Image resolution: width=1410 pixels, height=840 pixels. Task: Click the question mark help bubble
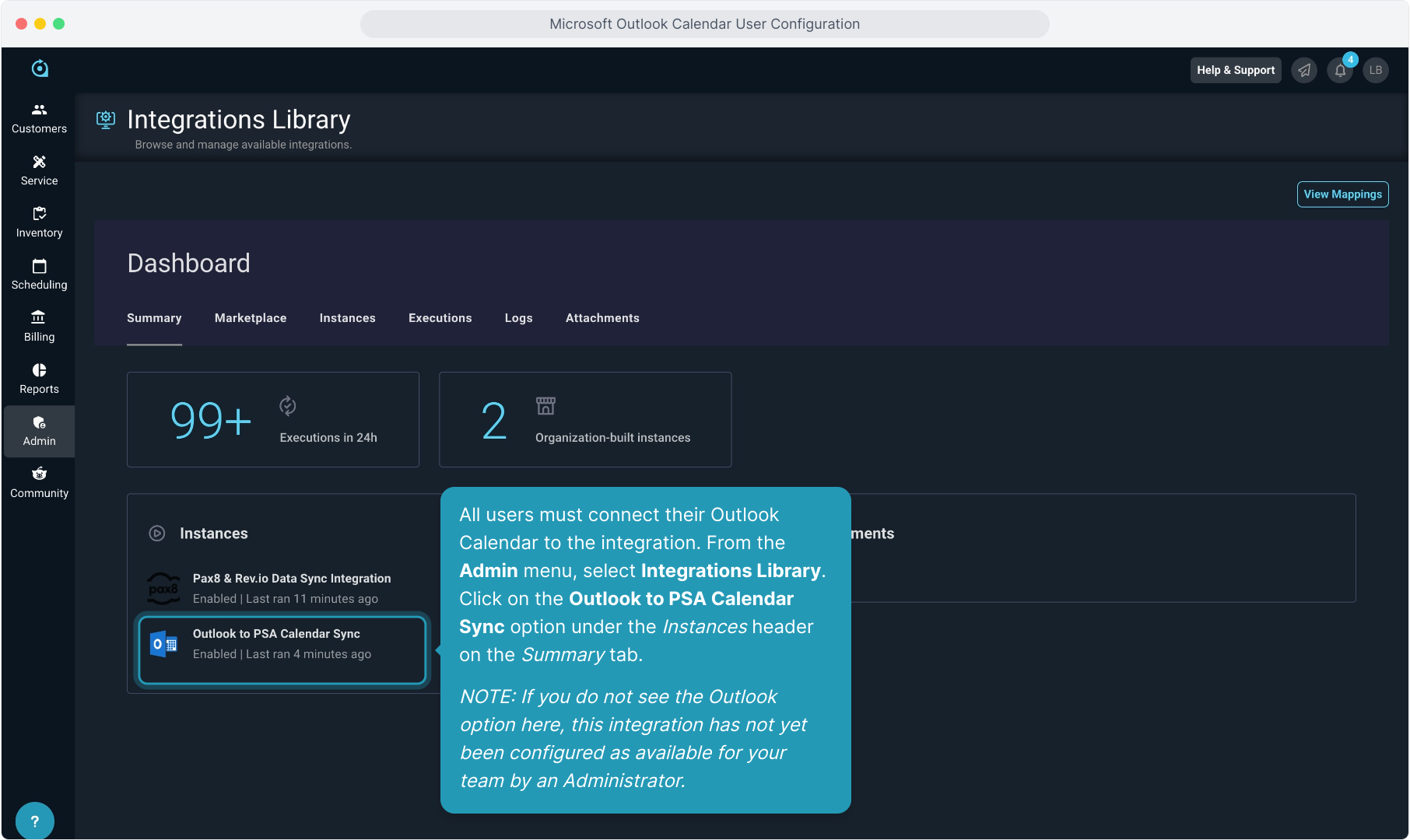click(34, 821)
